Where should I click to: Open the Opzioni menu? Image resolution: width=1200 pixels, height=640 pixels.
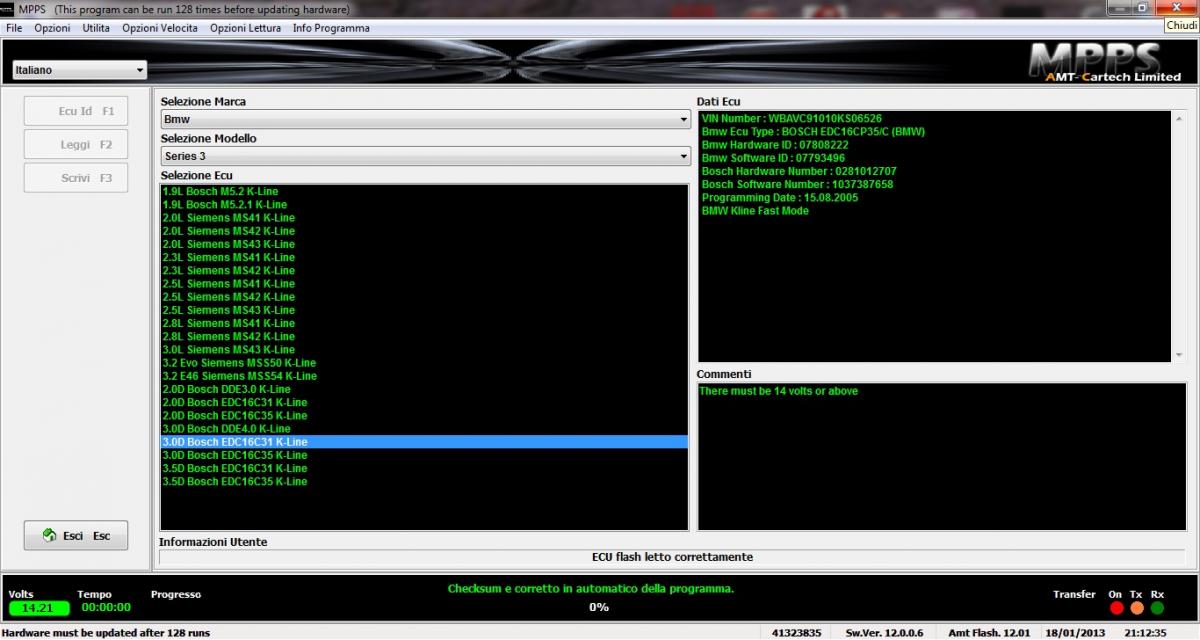[52, 28]
